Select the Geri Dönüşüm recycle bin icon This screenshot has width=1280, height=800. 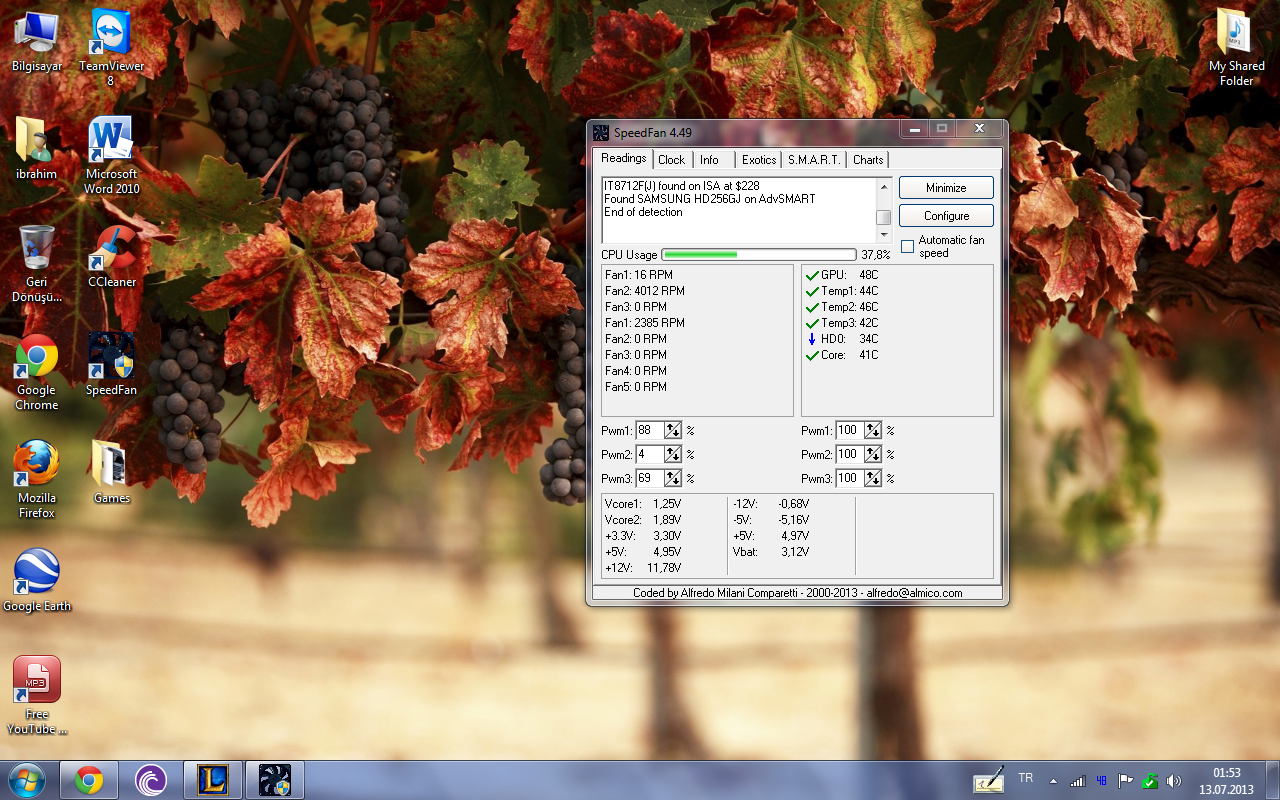tap(37, 263)
